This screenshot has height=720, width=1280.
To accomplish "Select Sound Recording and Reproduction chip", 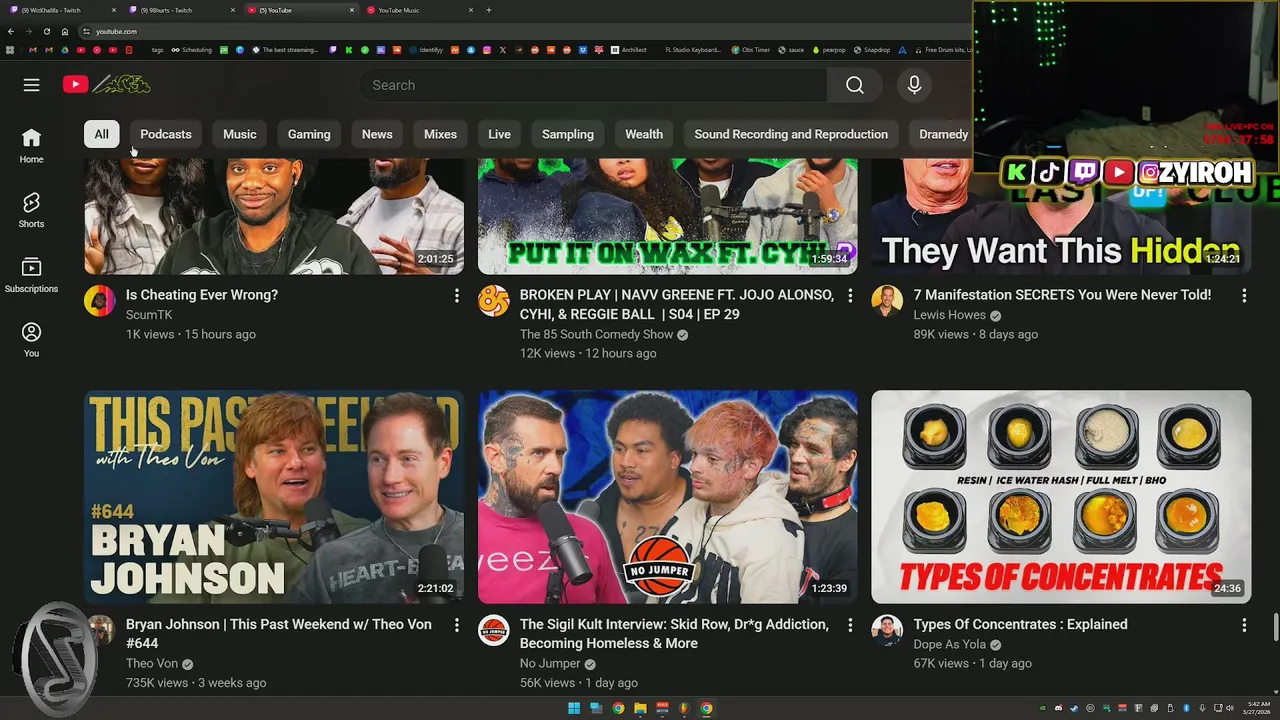I will coord(791,134).
